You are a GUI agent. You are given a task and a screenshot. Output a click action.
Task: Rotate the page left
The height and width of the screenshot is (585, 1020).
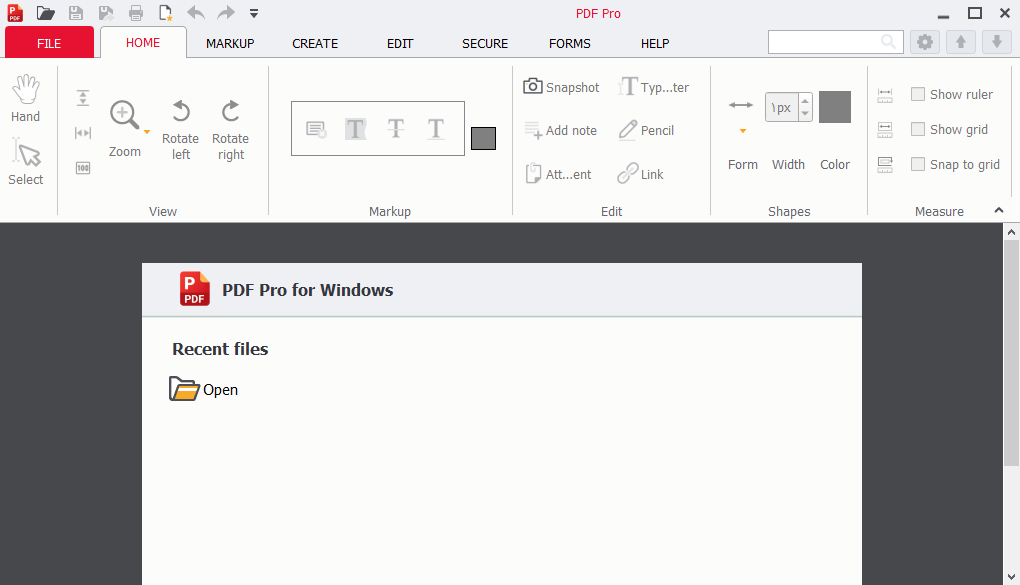click(181, 129)
